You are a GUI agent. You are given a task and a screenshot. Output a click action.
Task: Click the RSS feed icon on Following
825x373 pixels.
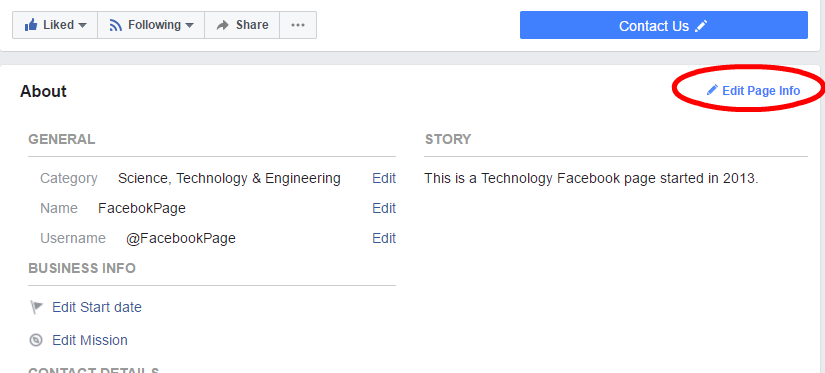115,25
